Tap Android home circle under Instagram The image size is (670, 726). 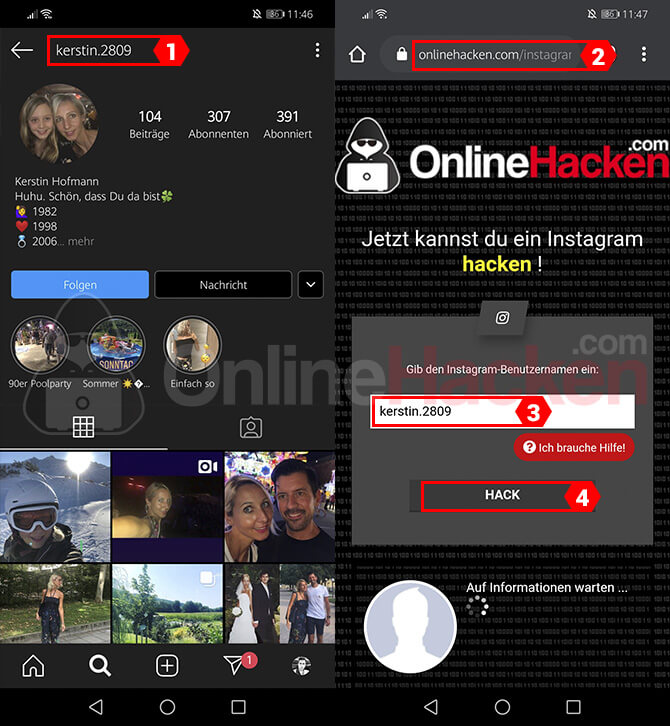167,707
